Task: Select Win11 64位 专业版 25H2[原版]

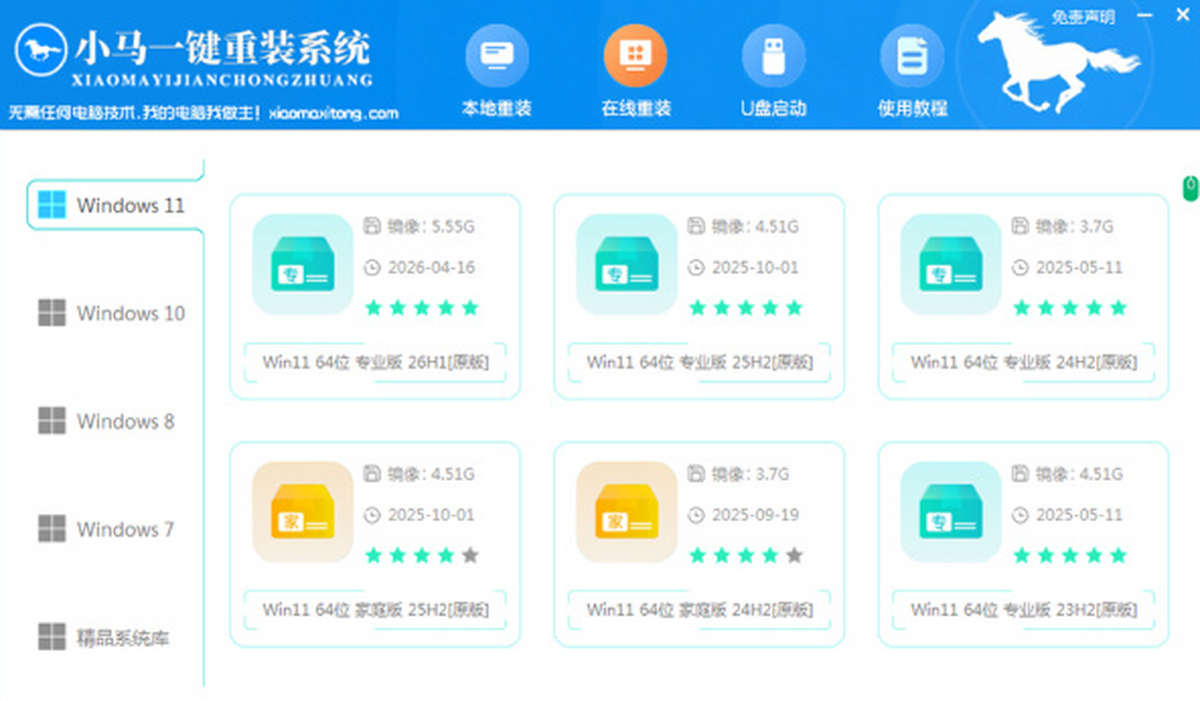Action: coord(699,362)
